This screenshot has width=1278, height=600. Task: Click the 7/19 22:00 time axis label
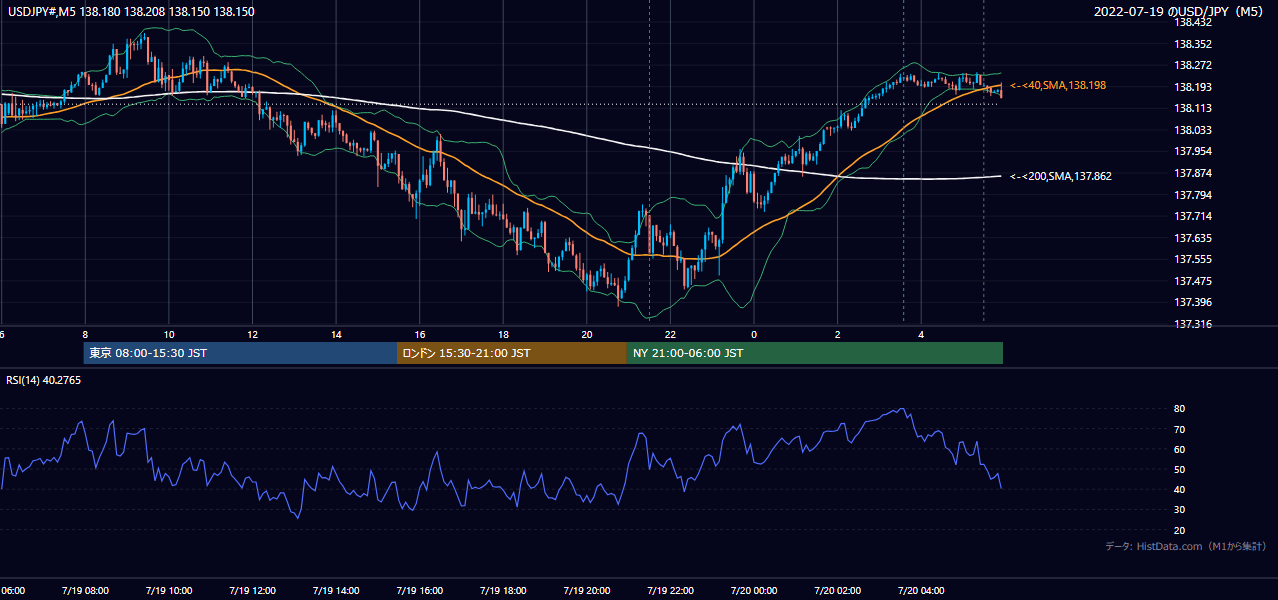670,591
